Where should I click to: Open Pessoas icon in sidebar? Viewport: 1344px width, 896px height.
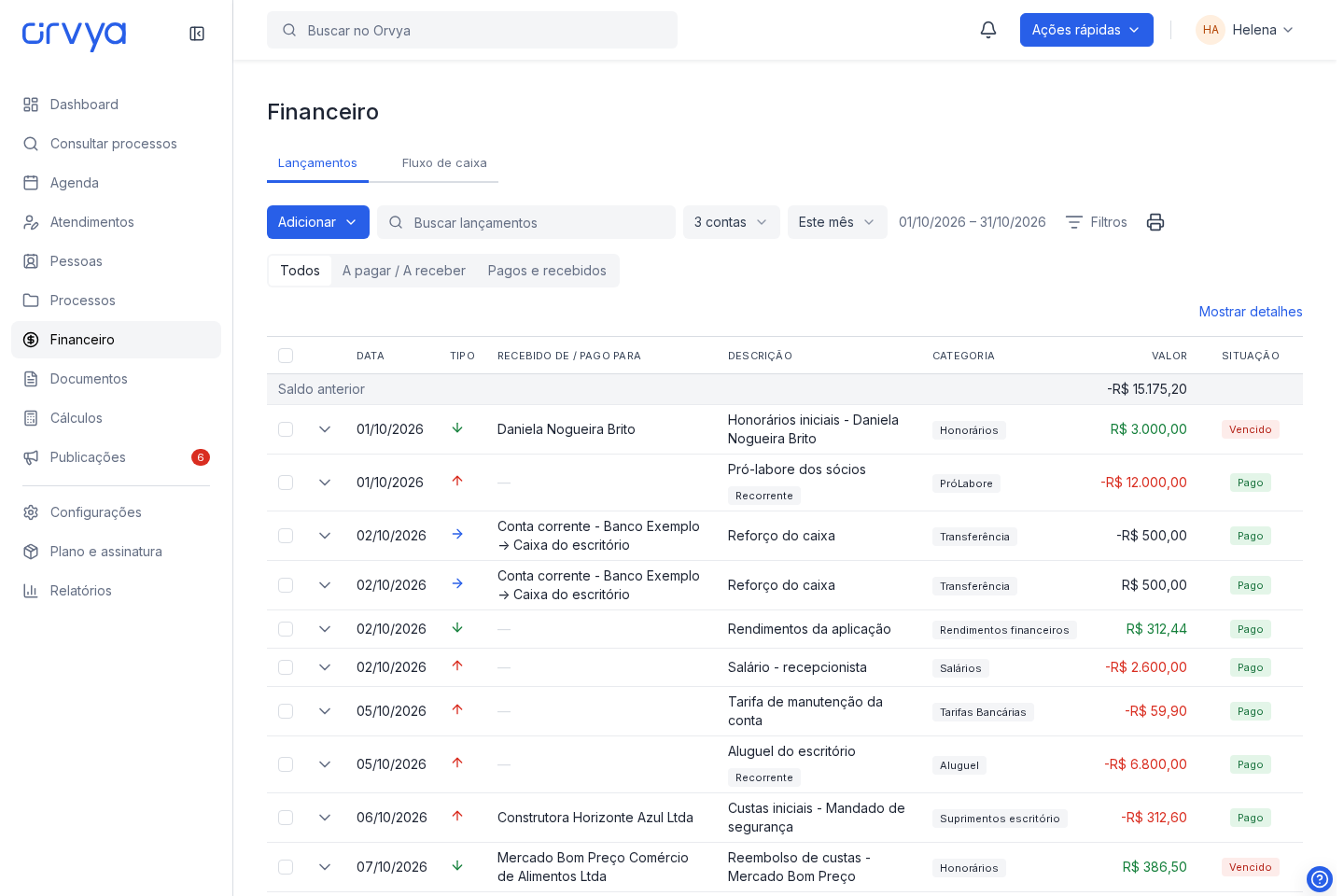coord(31,261)
